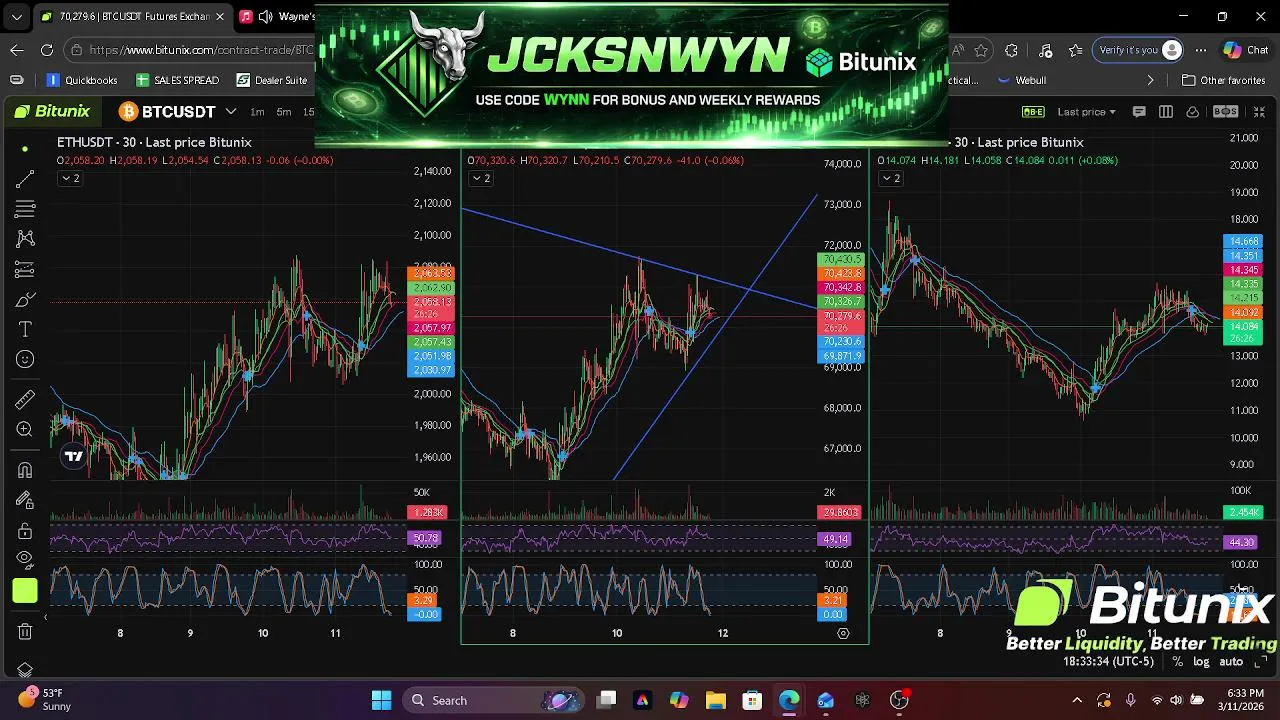Open the browser tab search dropdown

point(16,17)
